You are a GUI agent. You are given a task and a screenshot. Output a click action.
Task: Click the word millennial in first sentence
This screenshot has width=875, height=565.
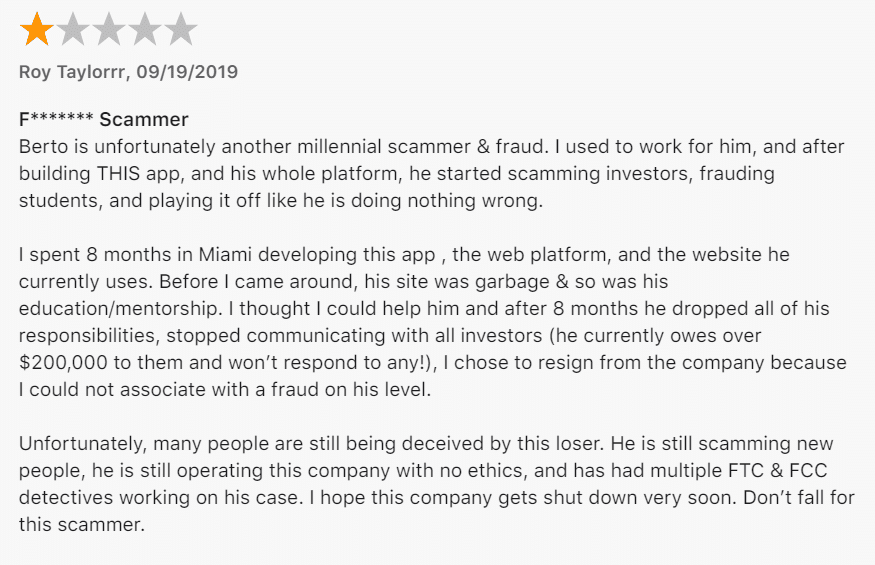[x=339, y=146]
